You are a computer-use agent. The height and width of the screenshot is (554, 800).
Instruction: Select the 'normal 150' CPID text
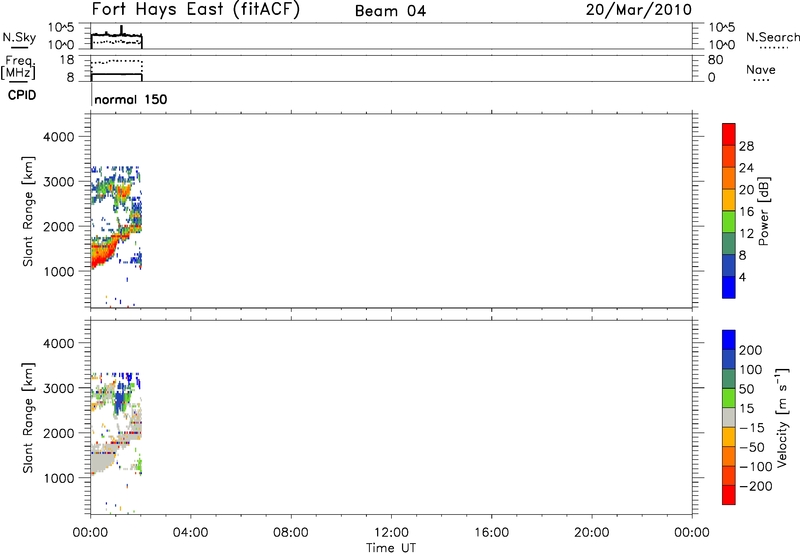click(x=131, y=99)
